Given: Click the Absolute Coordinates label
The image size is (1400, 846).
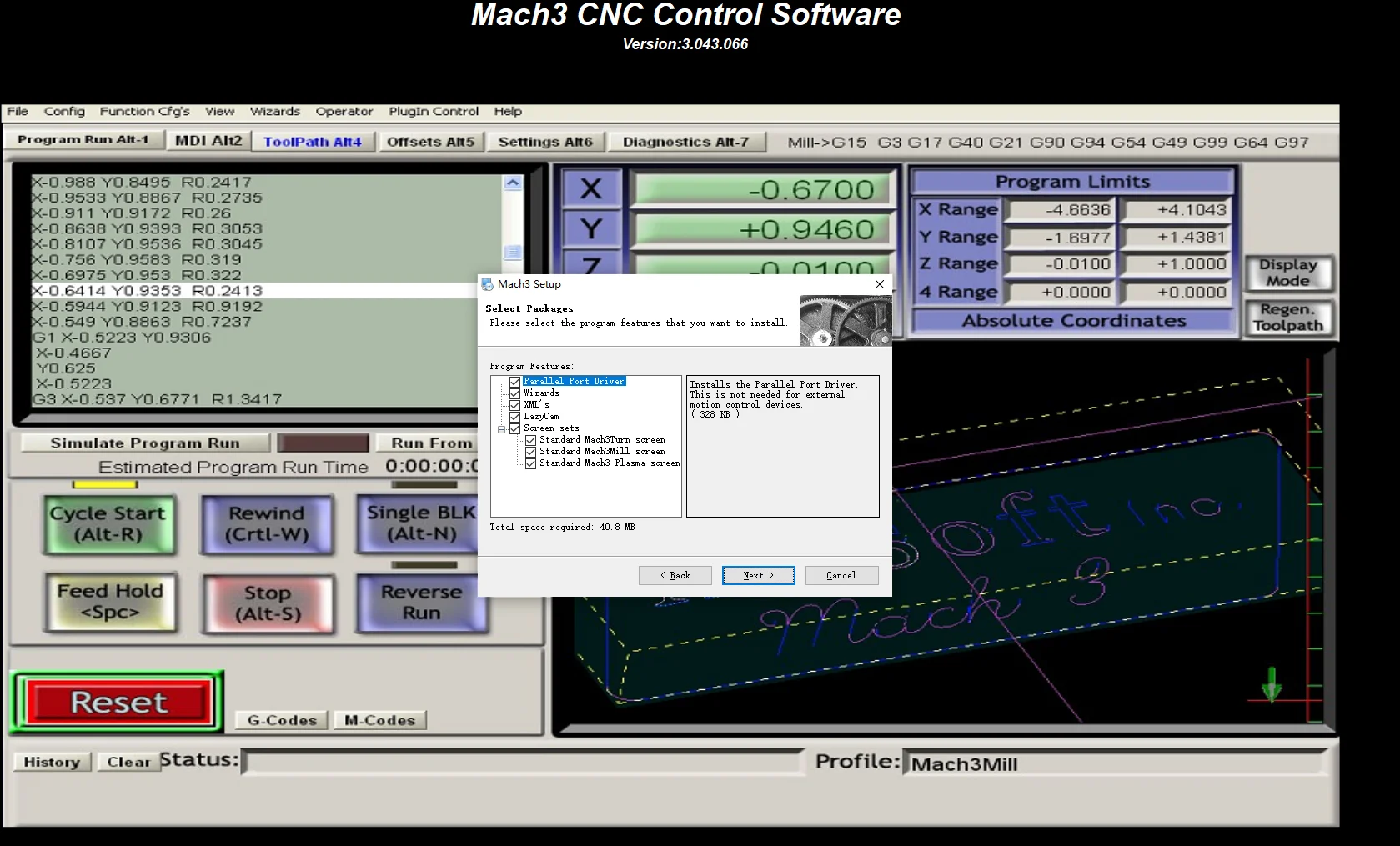Looking at the screenshot, I should click(x=1073, y=321).
